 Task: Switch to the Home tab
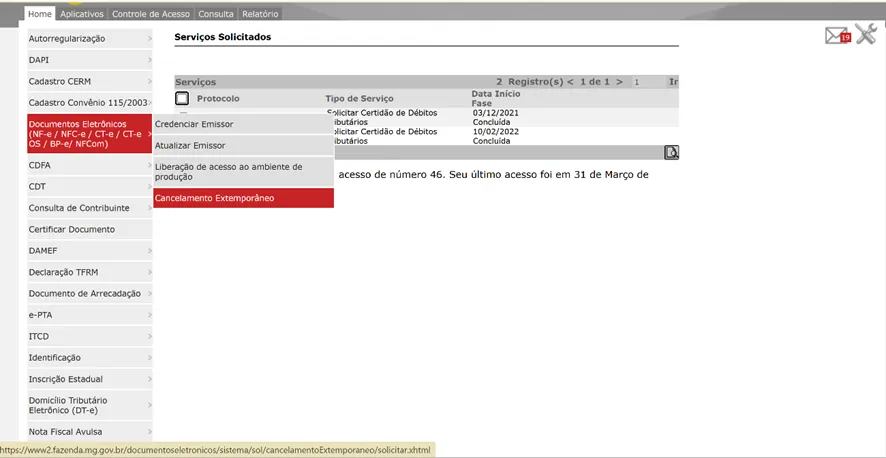click(x=40, y=14)
